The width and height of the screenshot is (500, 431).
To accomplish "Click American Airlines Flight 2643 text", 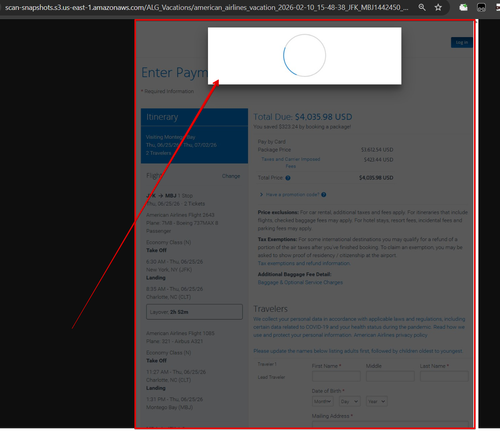I will point(180,215).
